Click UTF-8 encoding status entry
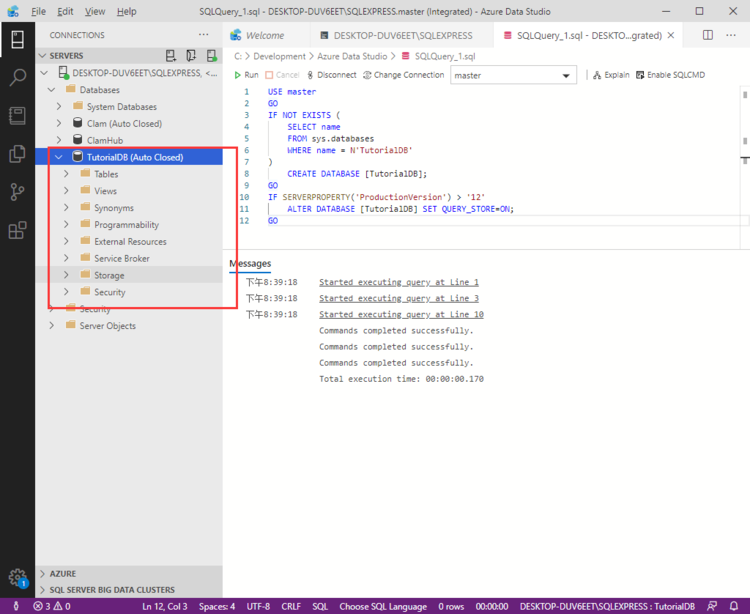This screenshot has width=750, height=614. pyautogui.click(x=258, y=606)
